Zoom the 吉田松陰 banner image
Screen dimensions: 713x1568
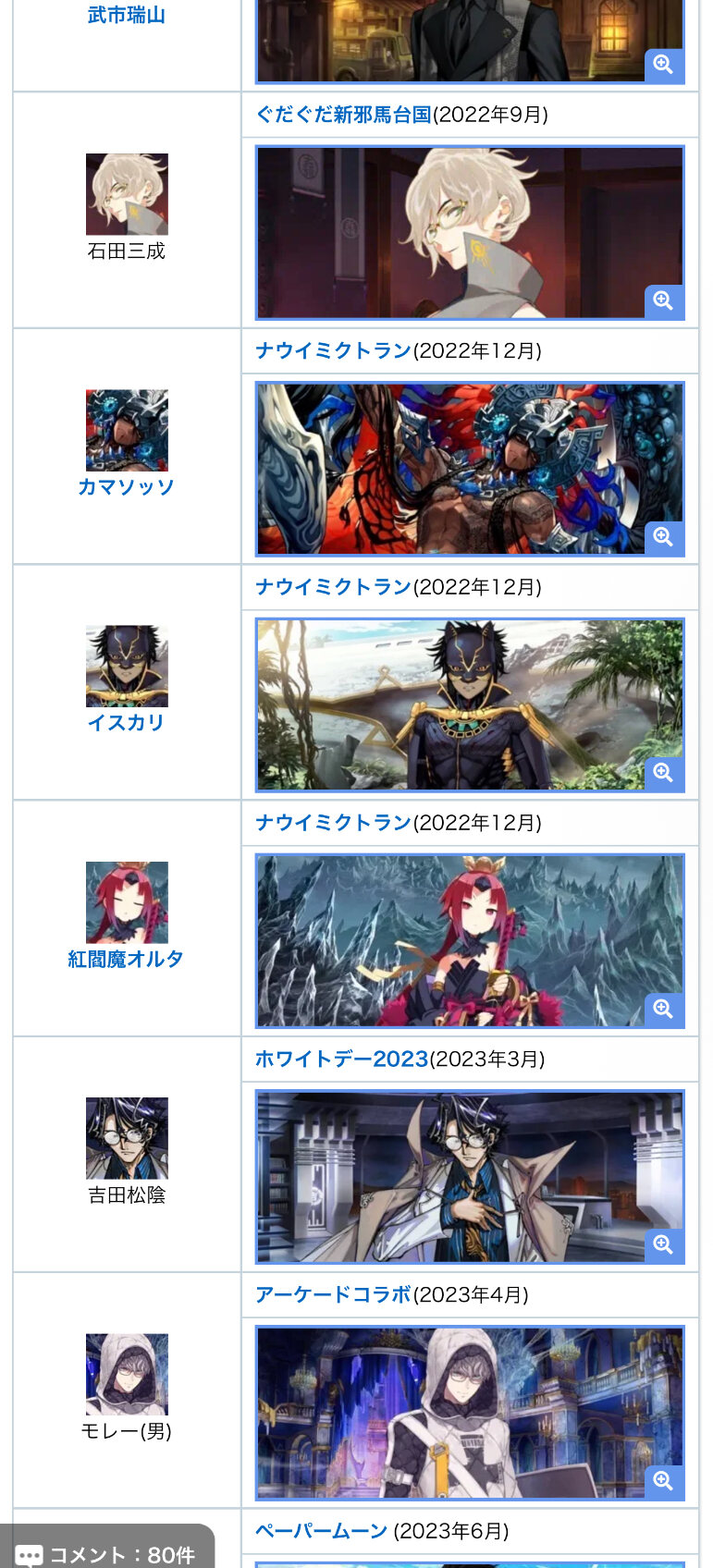pos(663,1244)
